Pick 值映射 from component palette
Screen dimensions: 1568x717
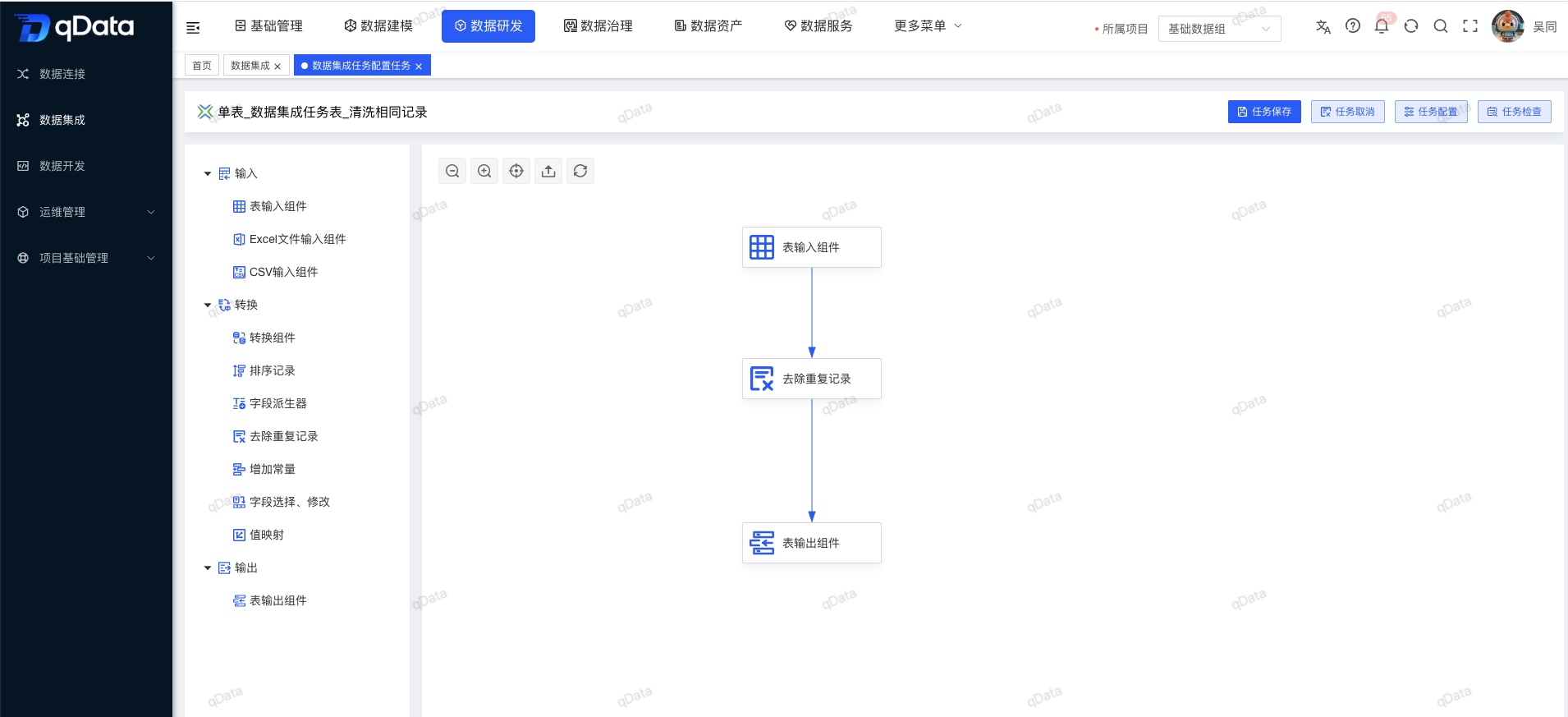click(259, 535)
